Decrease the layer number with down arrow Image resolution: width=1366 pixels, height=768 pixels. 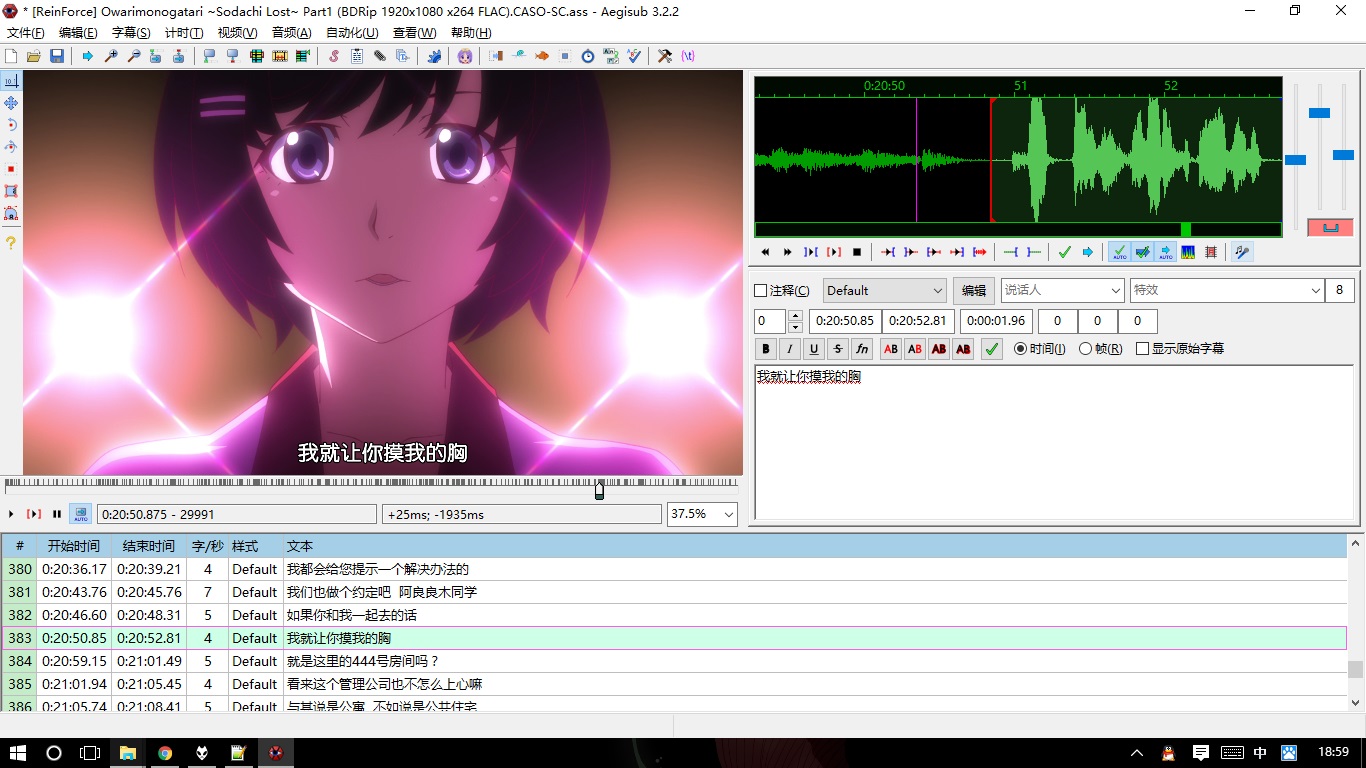pos(795,327)
